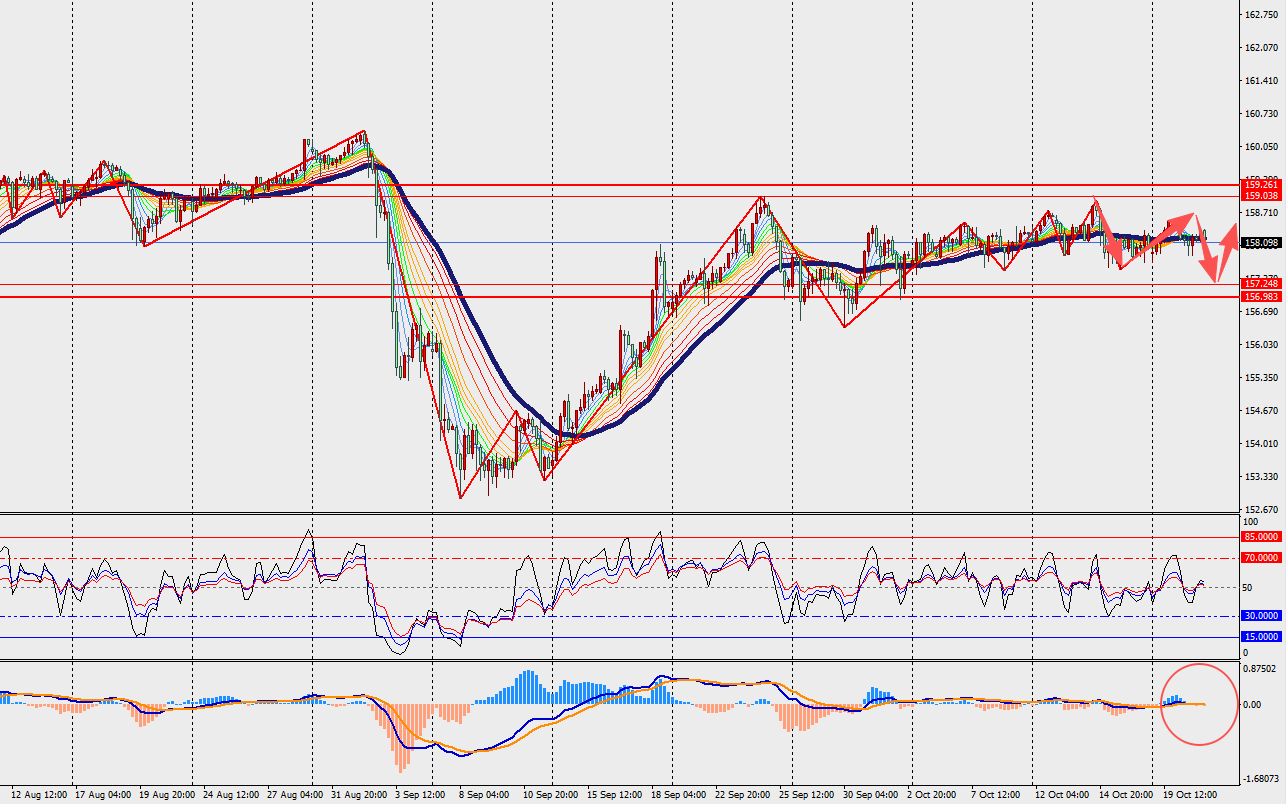Click the 154.670 price axis label
1287x804 pixels.
pos(1262,411)
